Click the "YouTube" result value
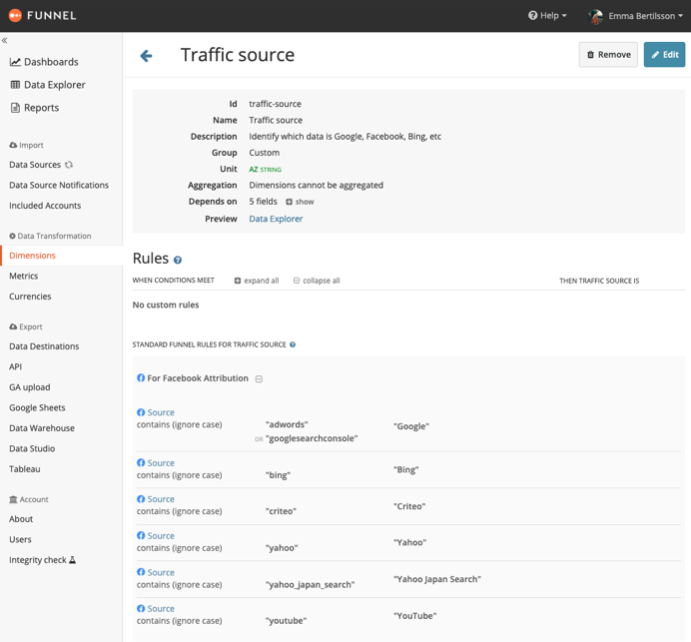This screenshot has height=642, width=691. click(415, 616)
